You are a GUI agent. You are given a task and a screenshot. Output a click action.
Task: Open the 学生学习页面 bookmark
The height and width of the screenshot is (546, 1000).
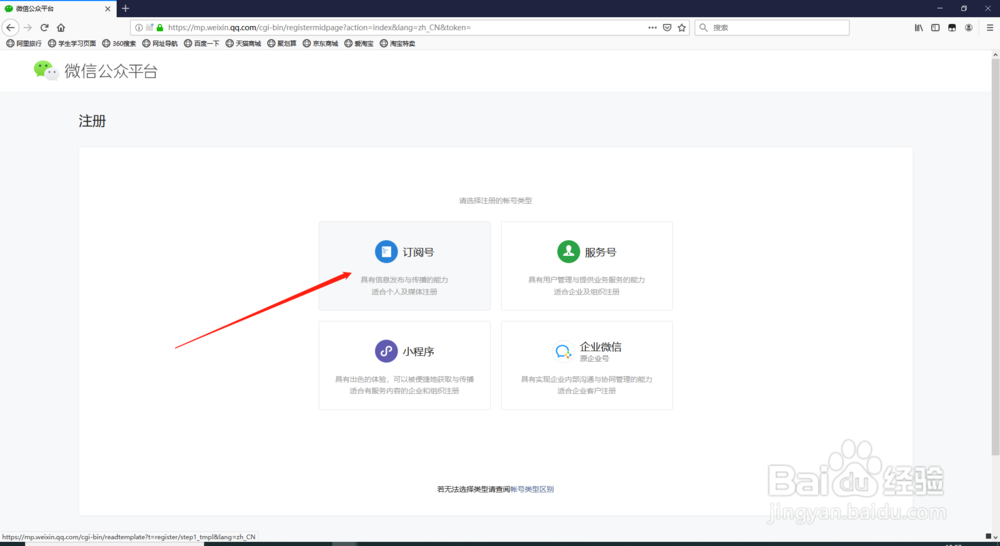pos(72,43)
